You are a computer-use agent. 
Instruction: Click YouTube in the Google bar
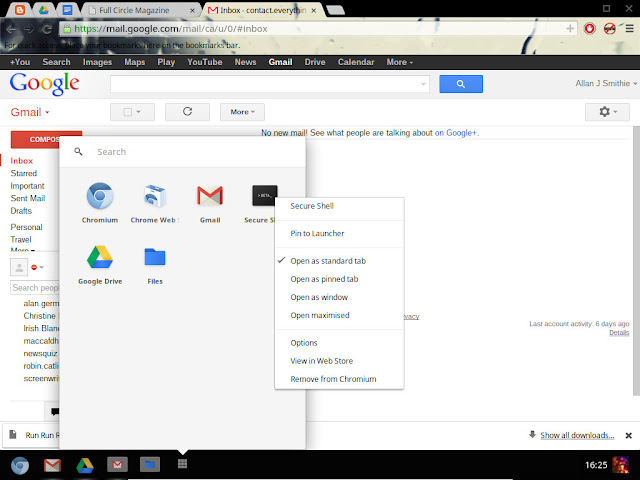(204, 62)
